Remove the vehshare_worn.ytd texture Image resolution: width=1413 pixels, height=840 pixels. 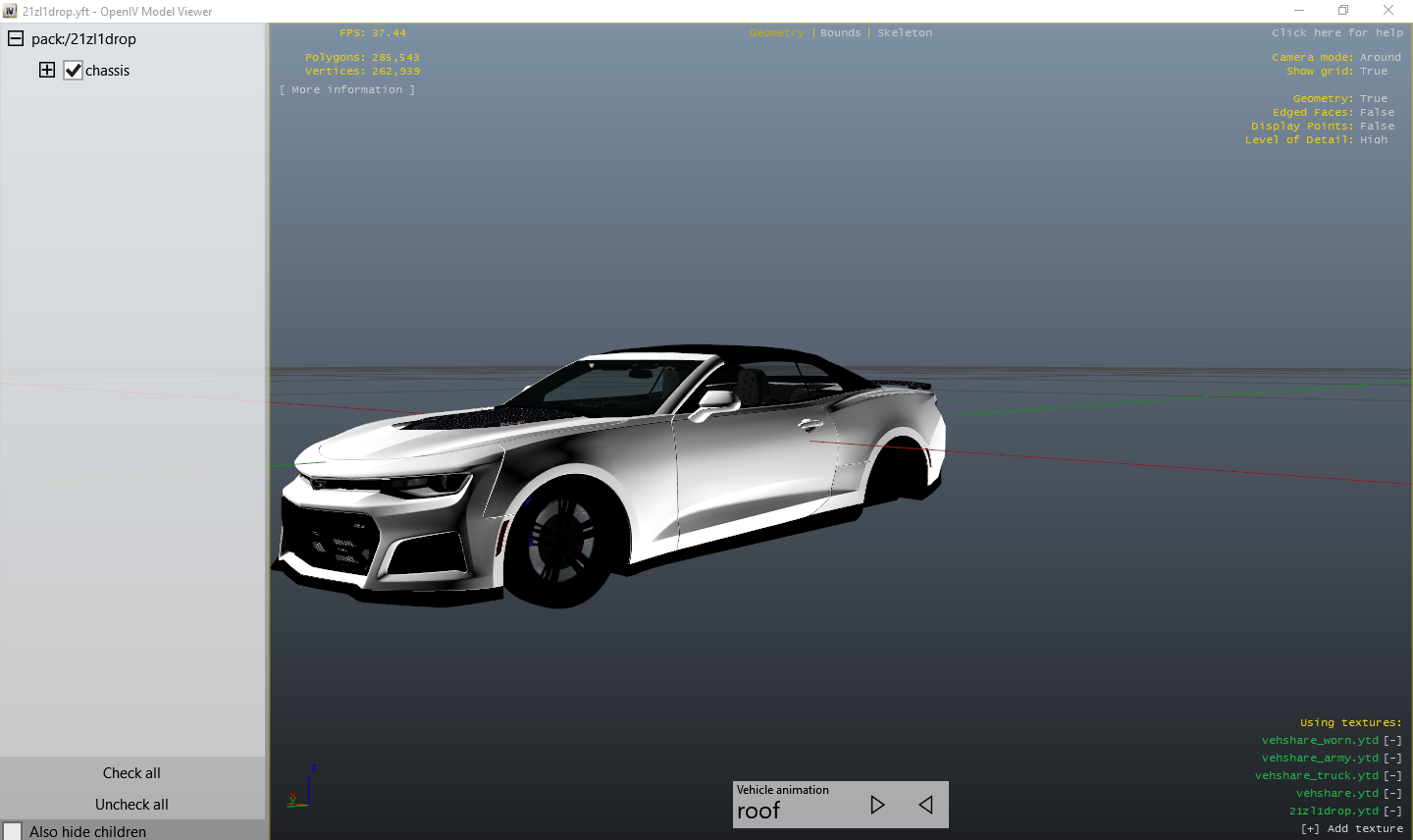coord(1392,740)
